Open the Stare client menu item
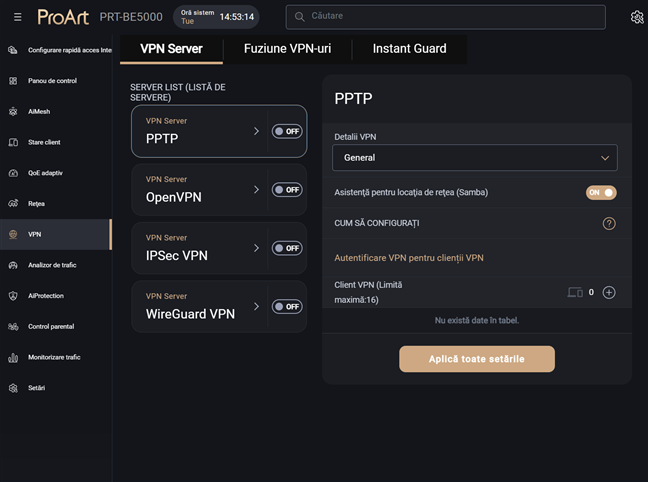 tap(56, 142)
